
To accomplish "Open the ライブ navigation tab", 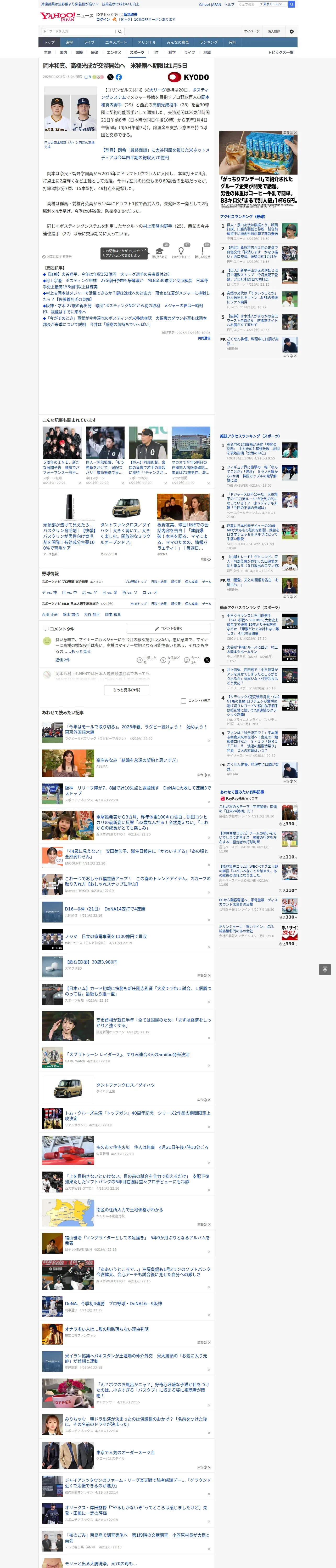I will 89,43.
